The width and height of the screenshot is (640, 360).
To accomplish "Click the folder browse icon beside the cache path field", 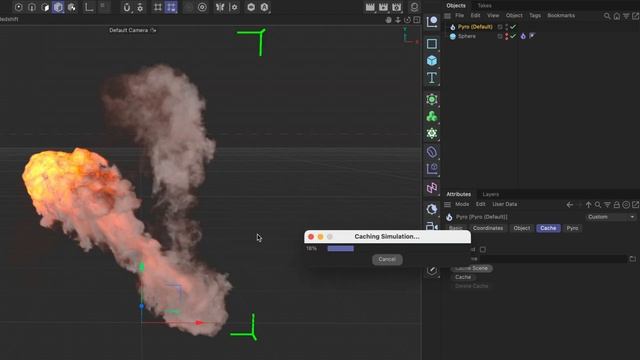I will [x=633, y=259].
